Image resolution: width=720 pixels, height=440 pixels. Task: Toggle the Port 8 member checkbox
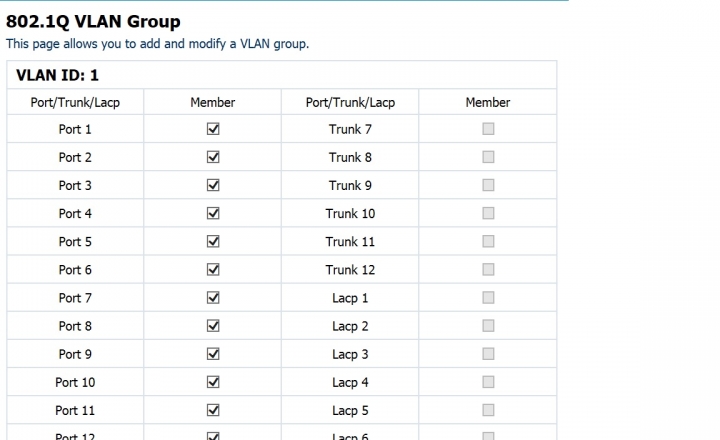coord(213,326)
